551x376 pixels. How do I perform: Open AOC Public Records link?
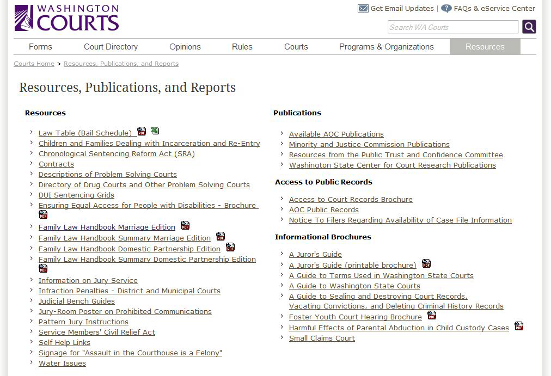(324, 210)
